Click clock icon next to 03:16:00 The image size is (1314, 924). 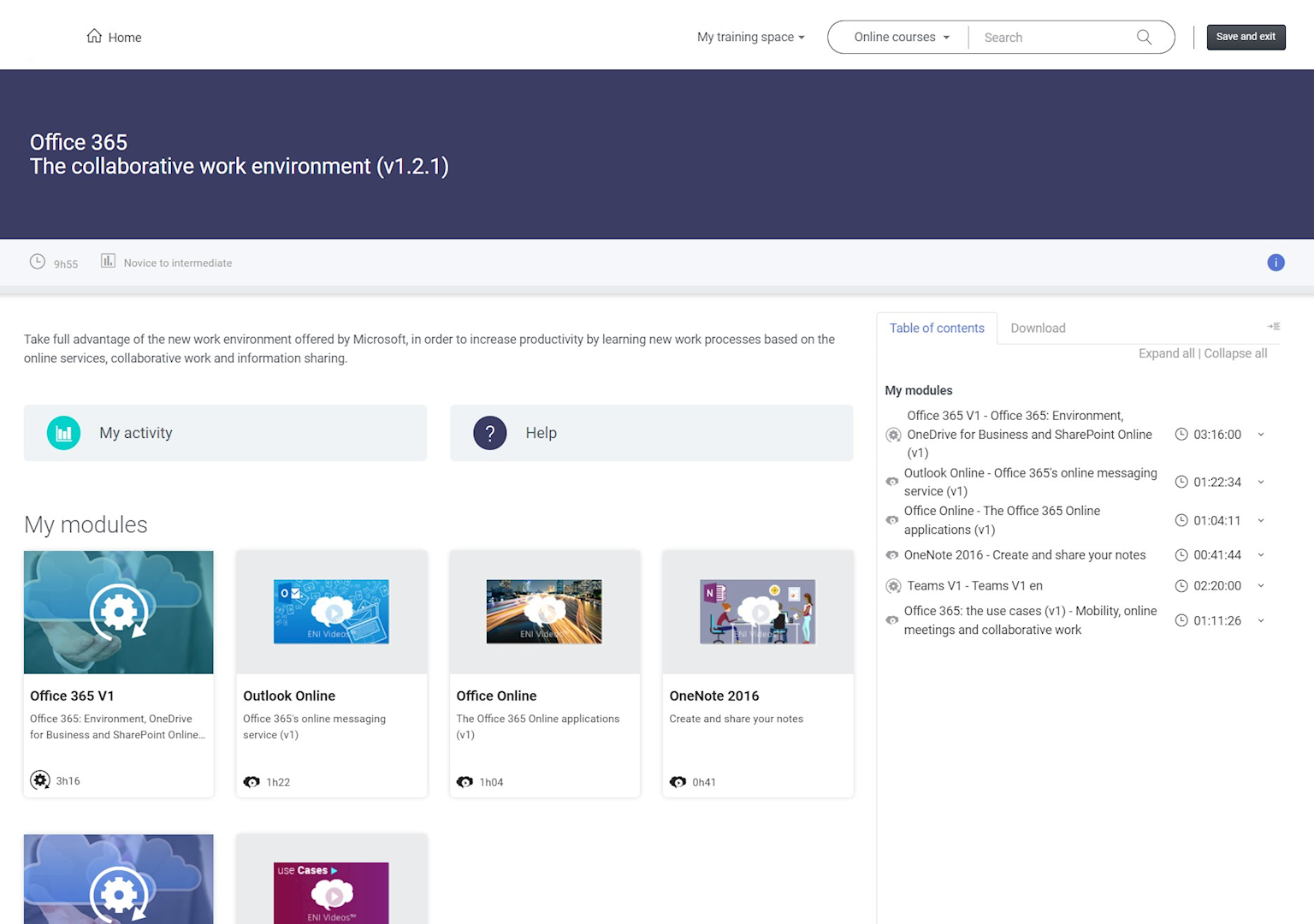click(1181, 434)
